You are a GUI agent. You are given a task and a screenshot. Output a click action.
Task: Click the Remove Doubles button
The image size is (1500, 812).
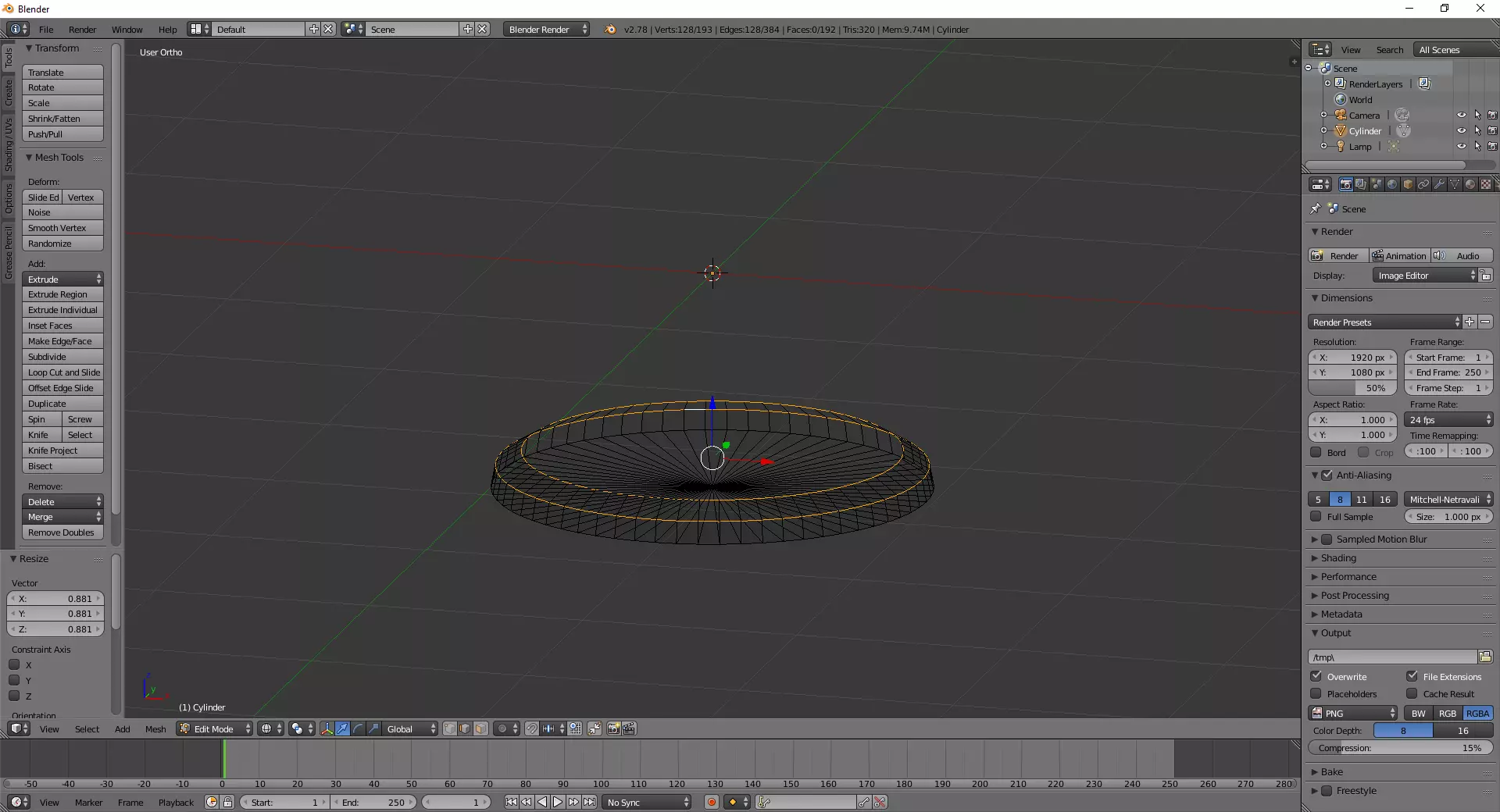pyautogui.click(x=62, y=532)
